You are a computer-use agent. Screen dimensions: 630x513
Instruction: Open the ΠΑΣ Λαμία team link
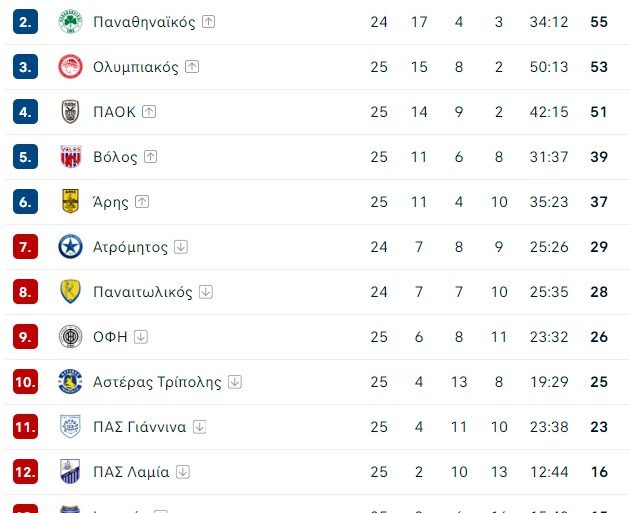[x=130, y=472]
